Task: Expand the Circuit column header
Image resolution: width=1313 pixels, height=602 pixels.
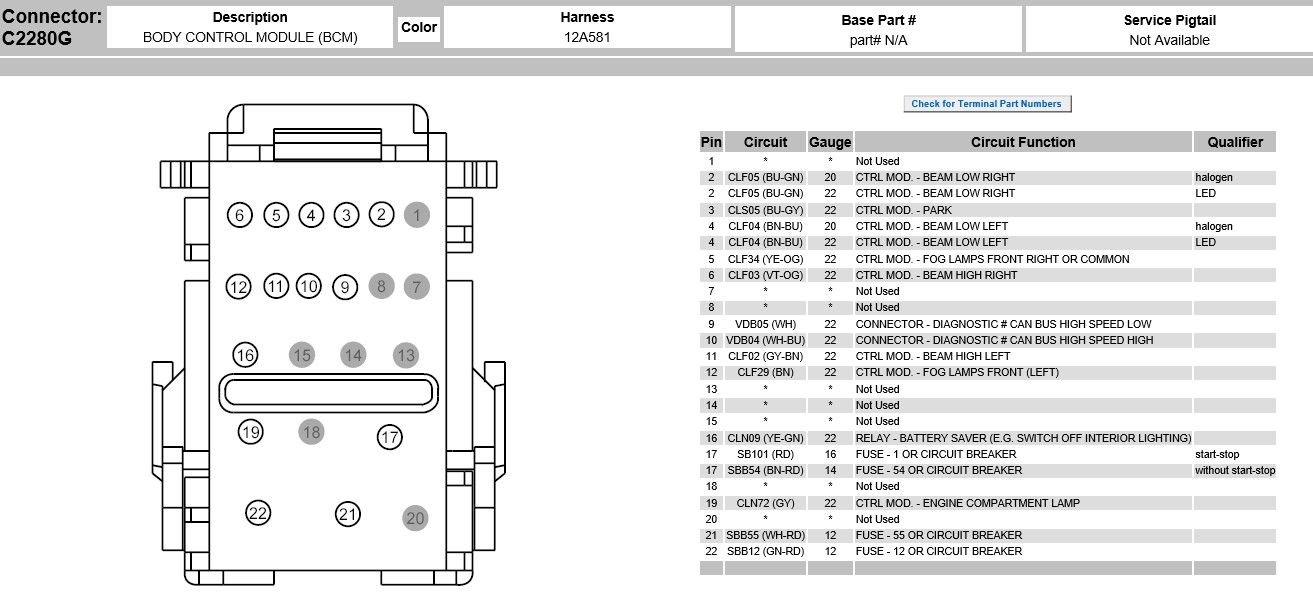Action: tap(766, 141)
